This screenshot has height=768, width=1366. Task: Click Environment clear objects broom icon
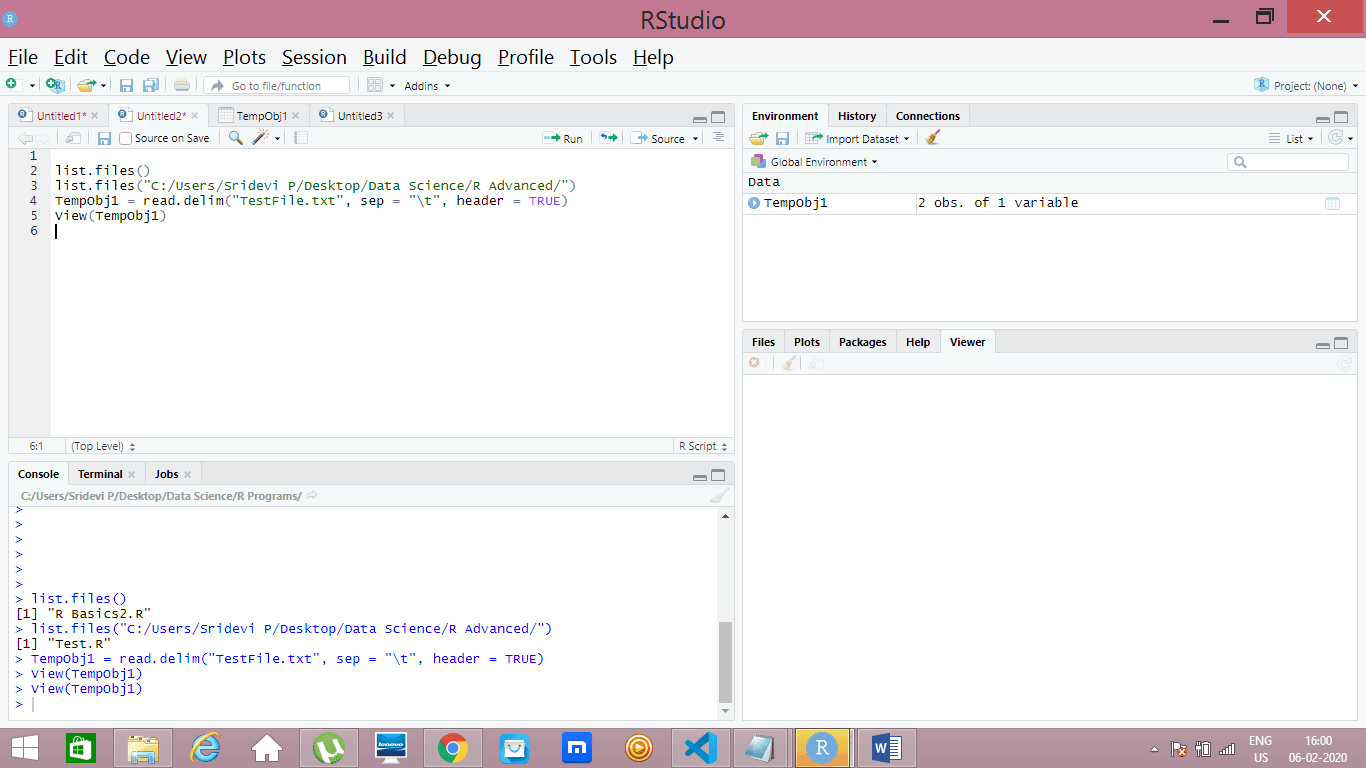pyautogui.click(x=932, y=138)
